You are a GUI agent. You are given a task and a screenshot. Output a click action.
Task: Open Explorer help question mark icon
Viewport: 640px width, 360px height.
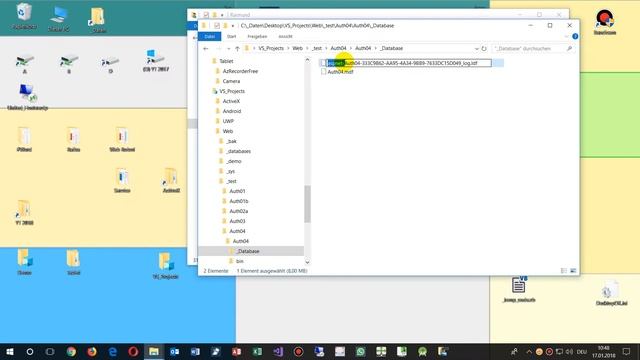tap(575, 36)
